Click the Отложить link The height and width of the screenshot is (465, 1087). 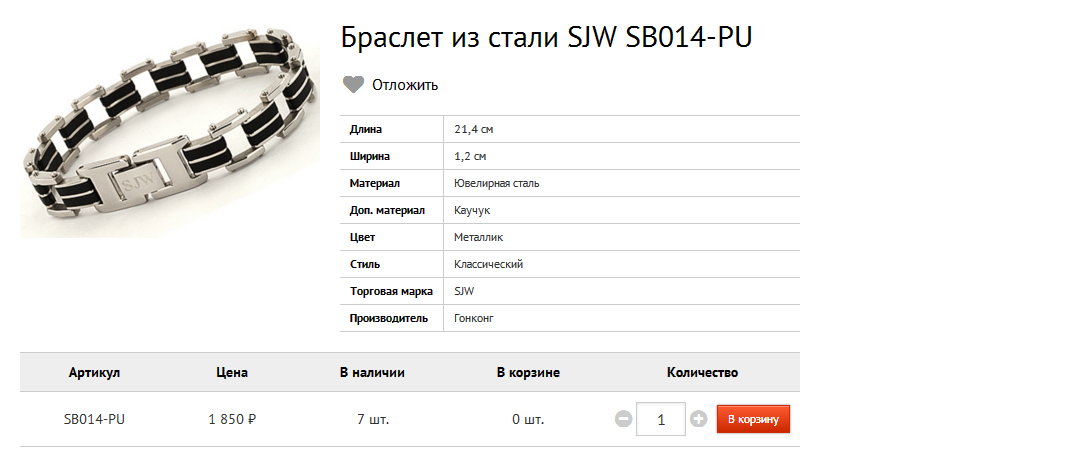pos(405,85)
